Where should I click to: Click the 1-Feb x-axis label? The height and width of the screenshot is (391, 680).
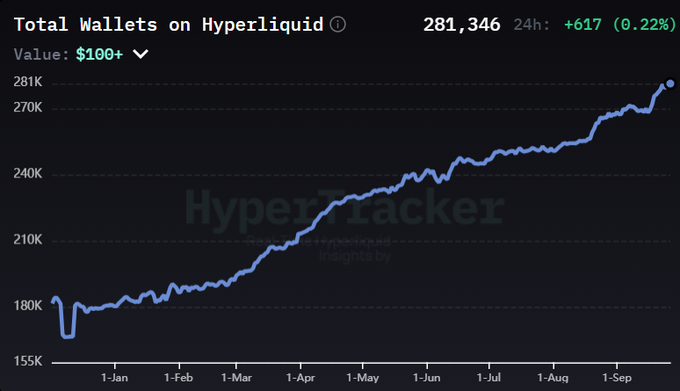(x=178, y=378)
